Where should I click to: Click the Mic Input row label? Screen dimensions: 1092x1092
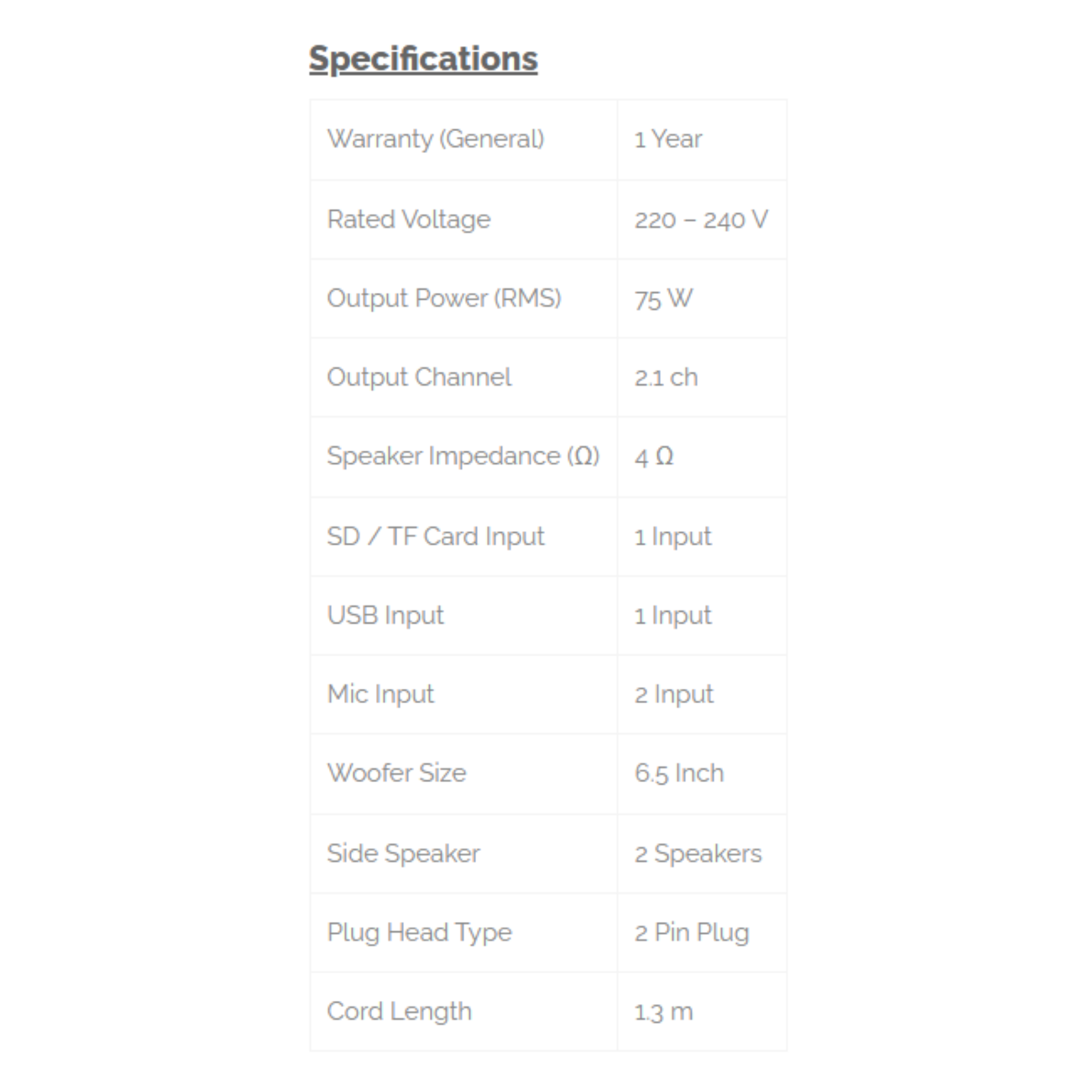[x=380, y=694]
